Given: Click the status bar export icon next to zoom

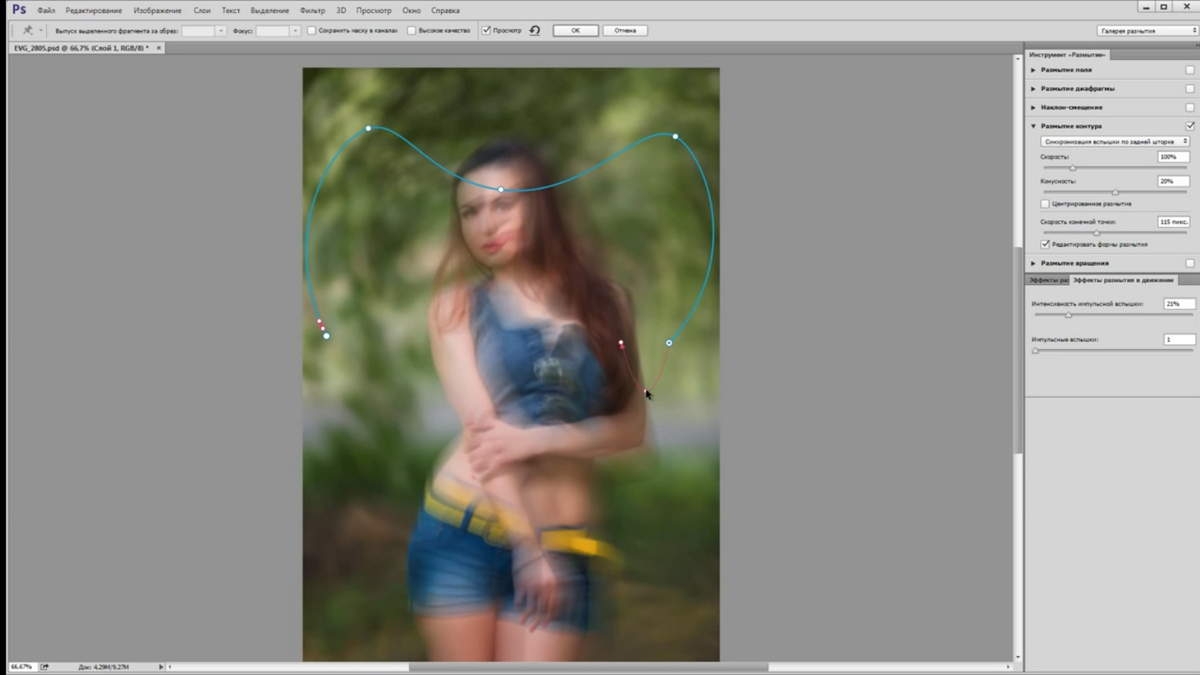Looking at the screenshot, I should pyautogui.click(x=44, y=666).
